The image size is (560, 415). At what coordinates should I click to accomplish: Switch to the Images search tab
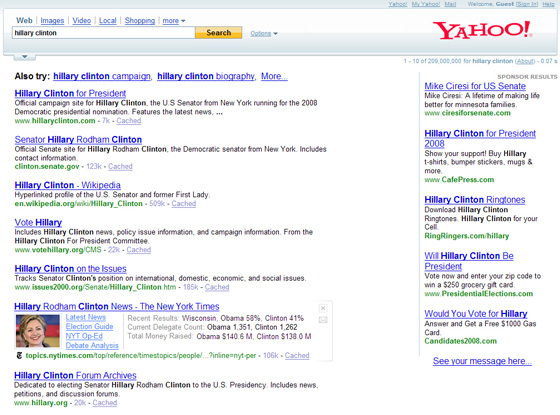pos(52,21)
